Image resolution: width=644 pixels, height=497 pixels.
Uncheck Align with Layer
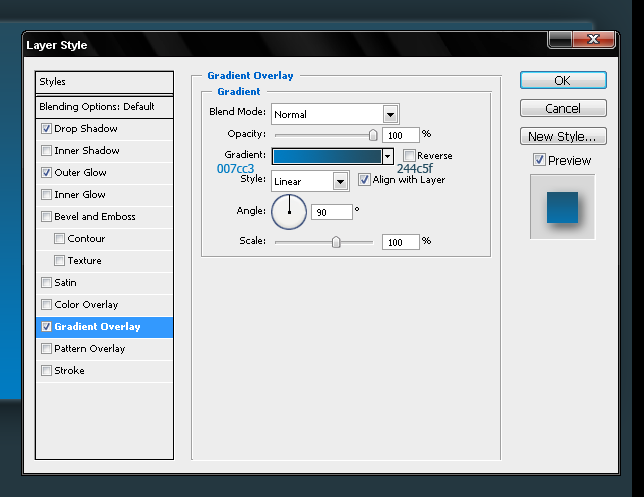tap(364, 180)
